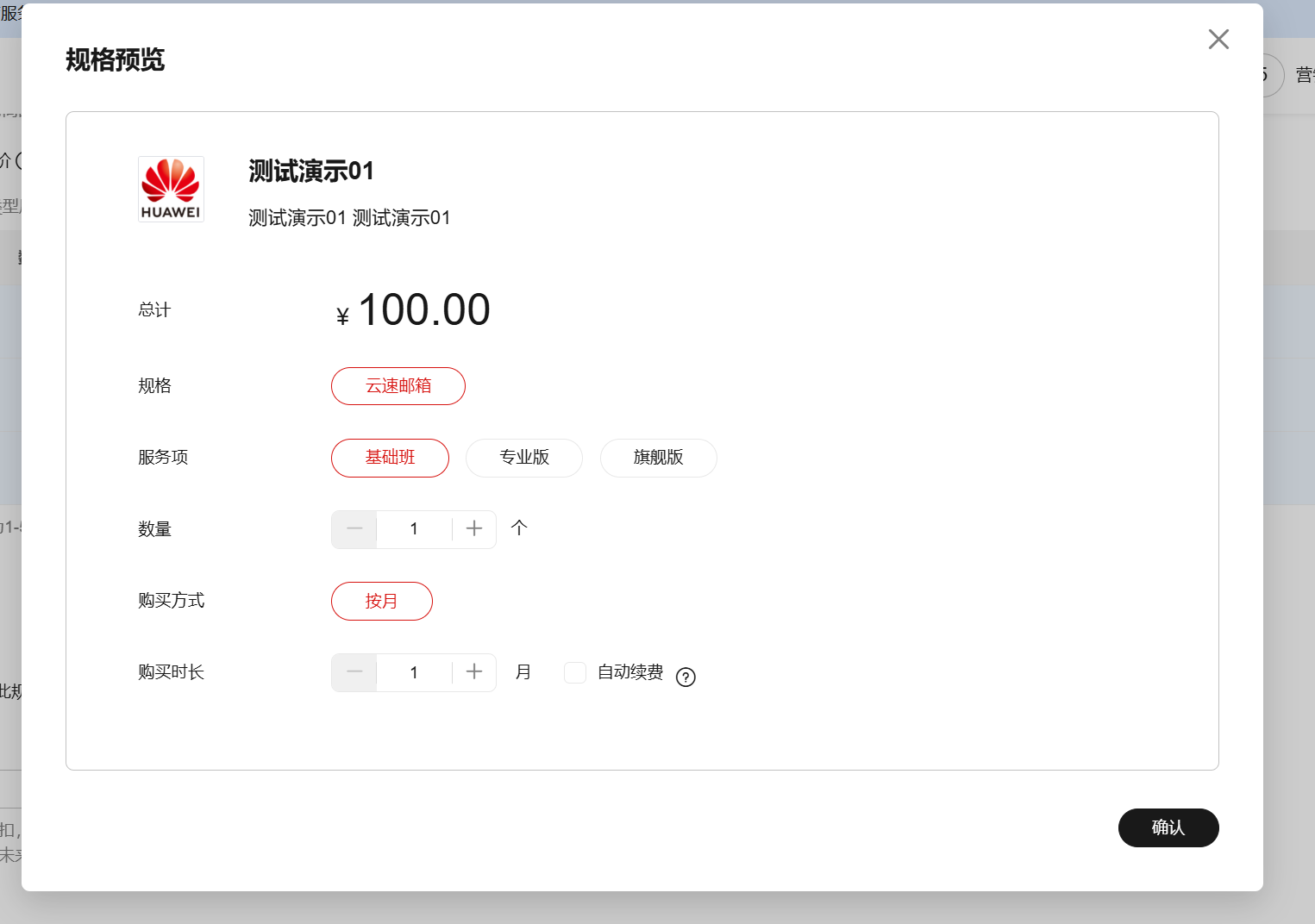
Task: Decrease 购买时长 with the minus icon
Action: pos(354,672)
